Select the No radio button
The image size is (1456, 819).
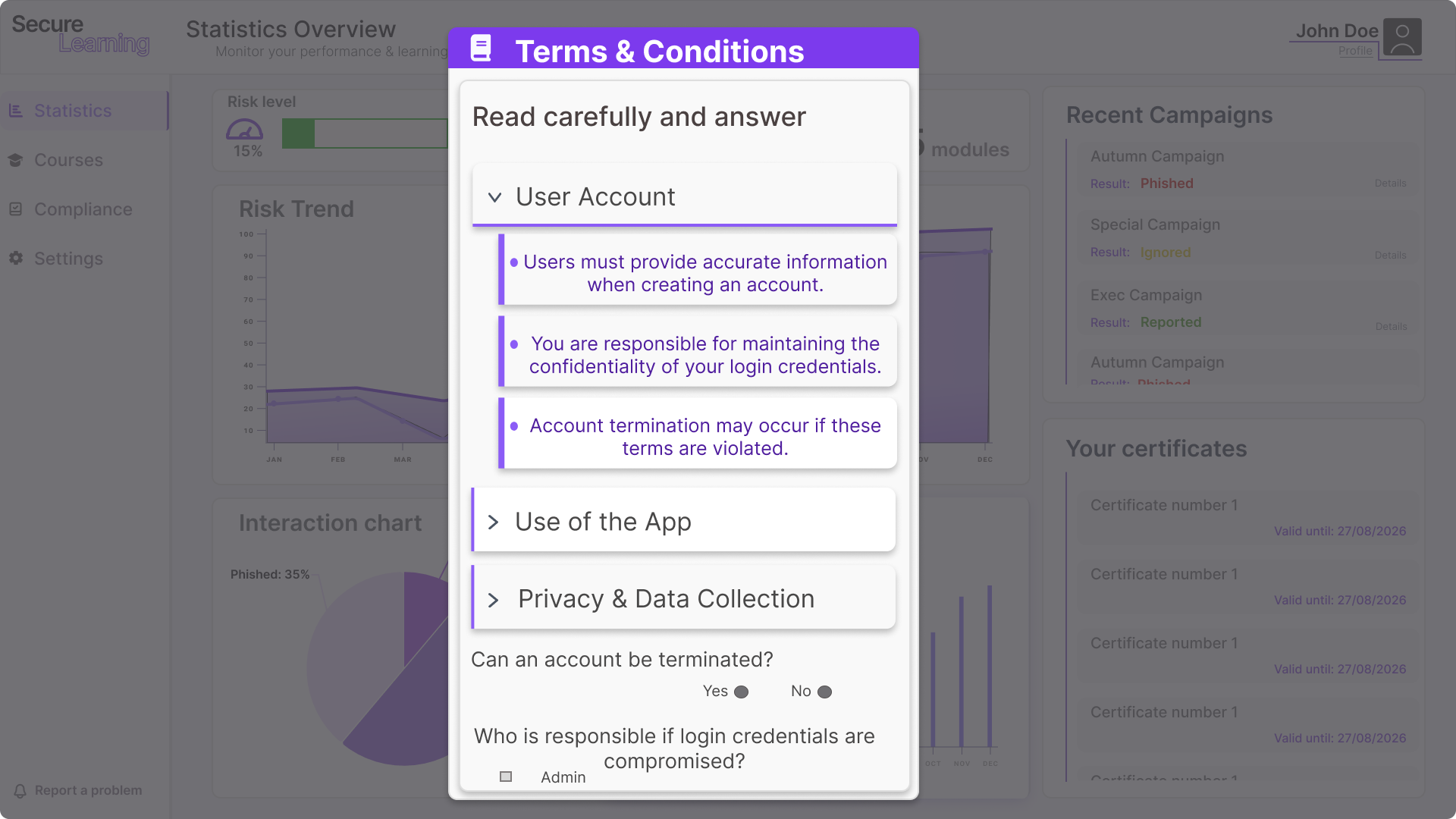coord(825,692)
